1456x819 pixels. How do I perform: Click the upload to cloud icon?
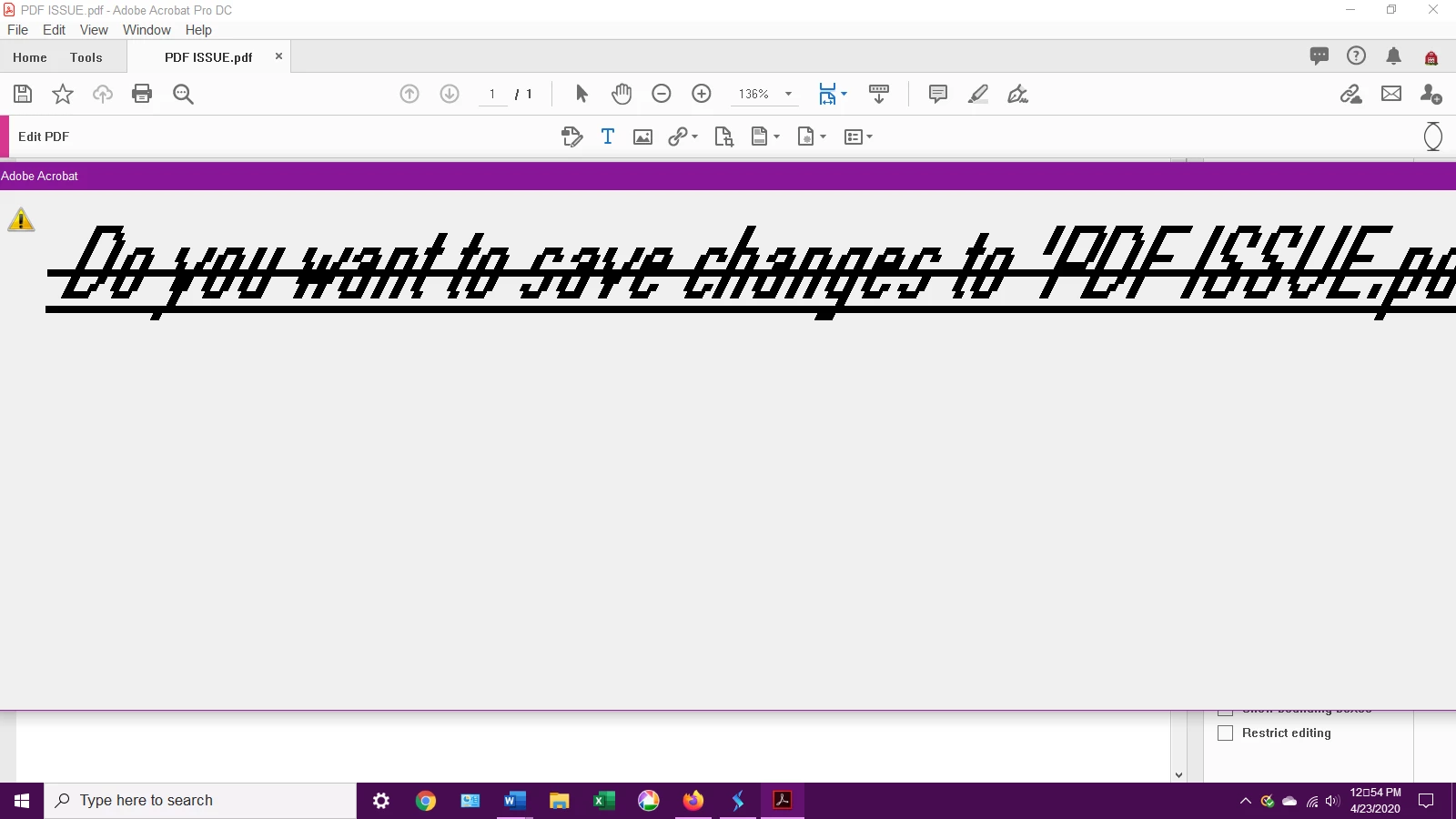[103, 94]
